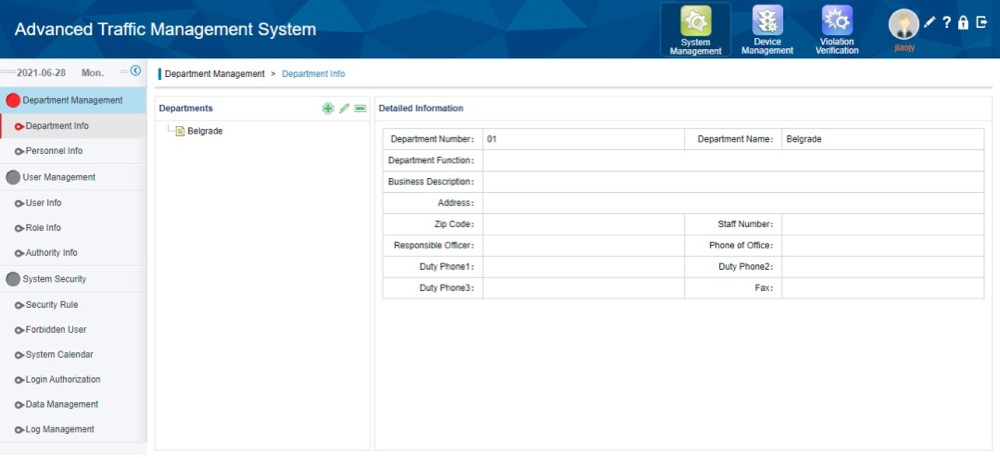Open Role Info in the sidebar

[43, 228]
